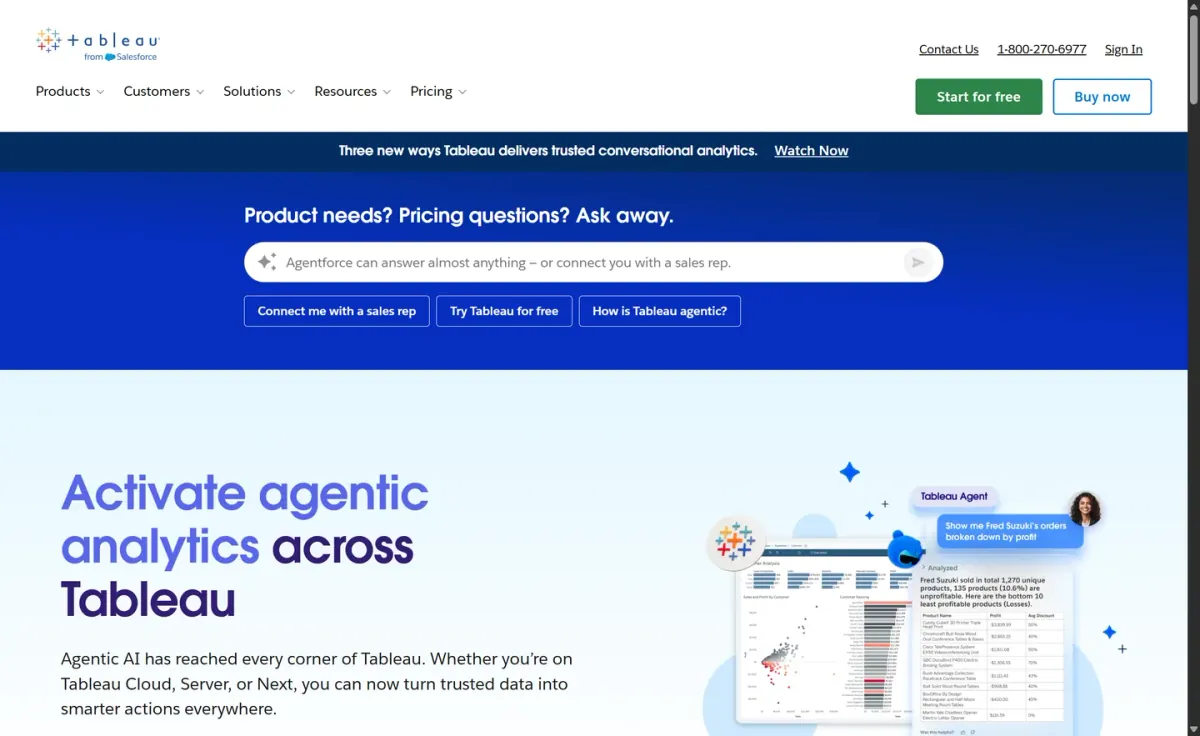Screen dimensions: 1200x736
Task: Click the Tableau logo badge on dashboard illustration
Action: click(735, 542)
